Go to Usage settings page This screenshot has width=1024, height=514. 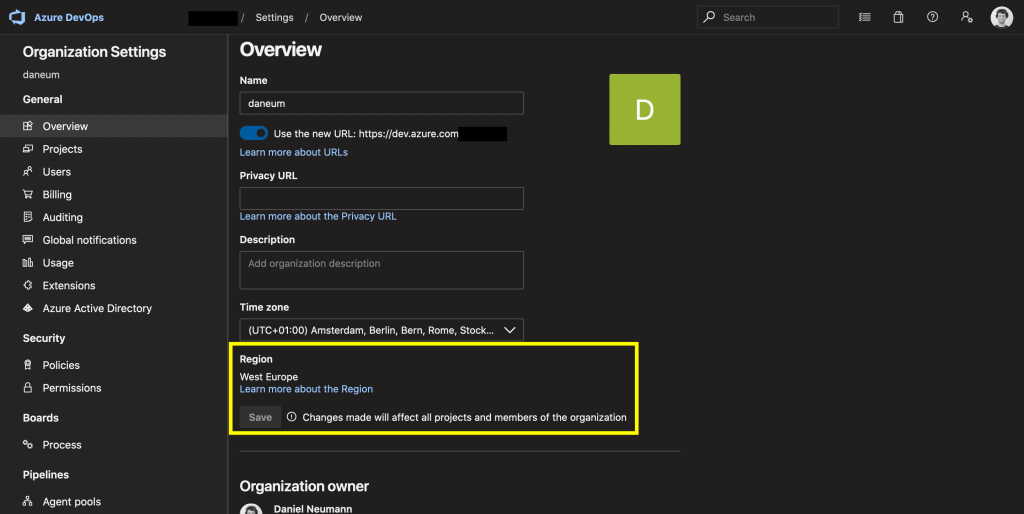coord(58,263)
